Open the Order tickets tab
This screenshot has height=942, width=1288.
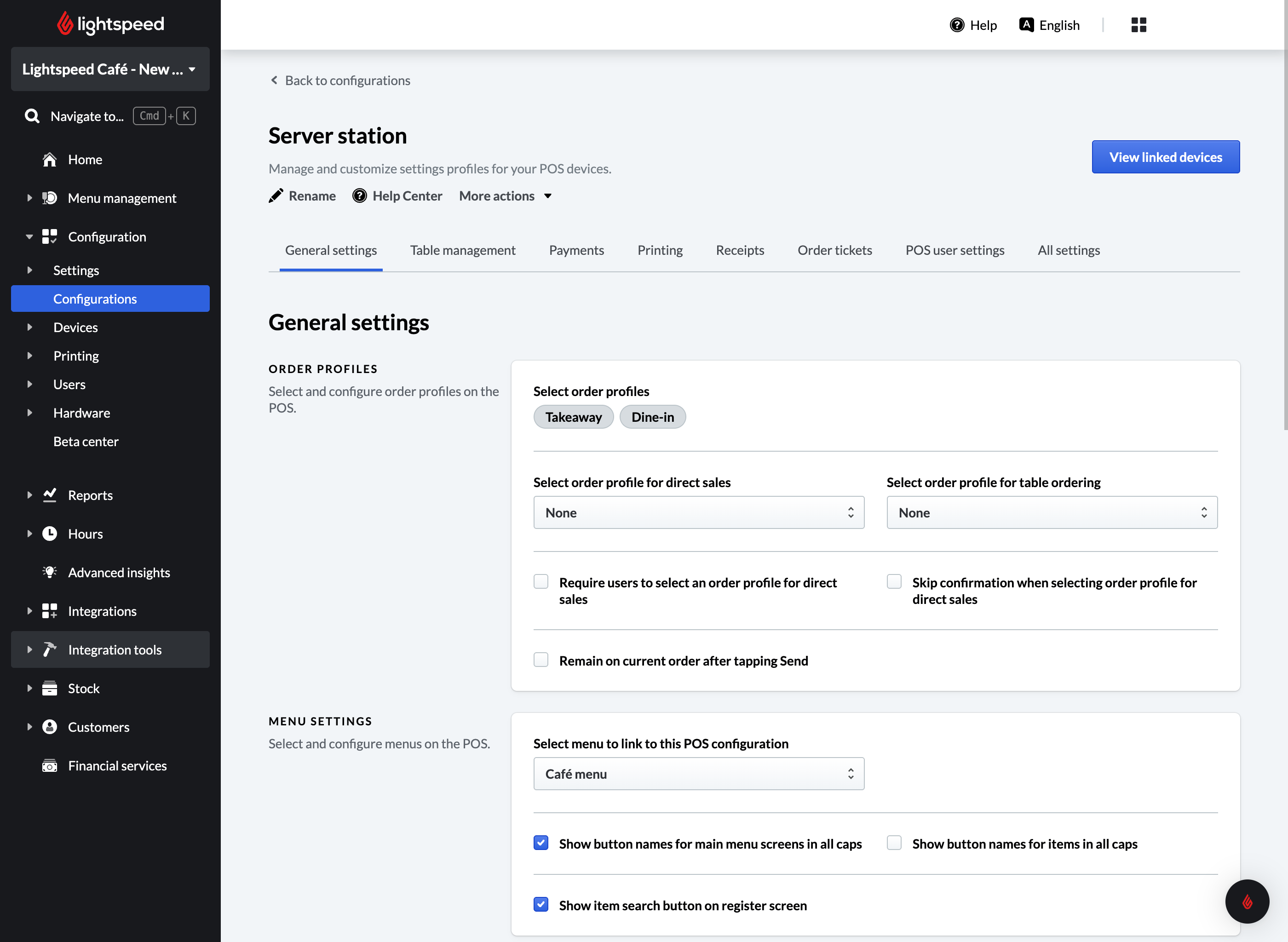(834, 250)
